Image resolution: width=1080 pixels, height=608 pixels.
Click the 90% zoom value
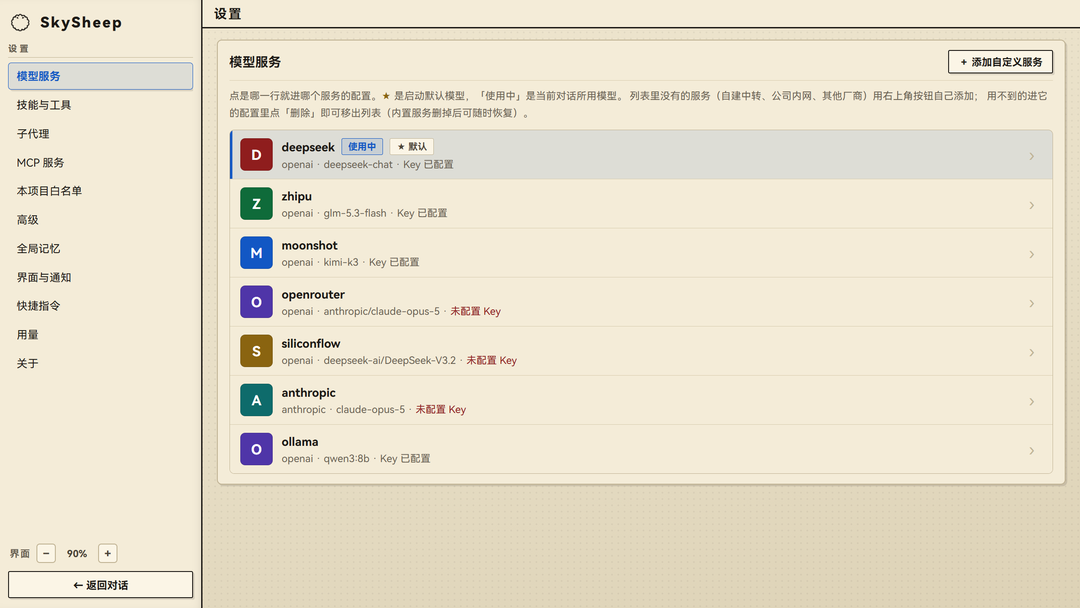[x=76, y=554]
